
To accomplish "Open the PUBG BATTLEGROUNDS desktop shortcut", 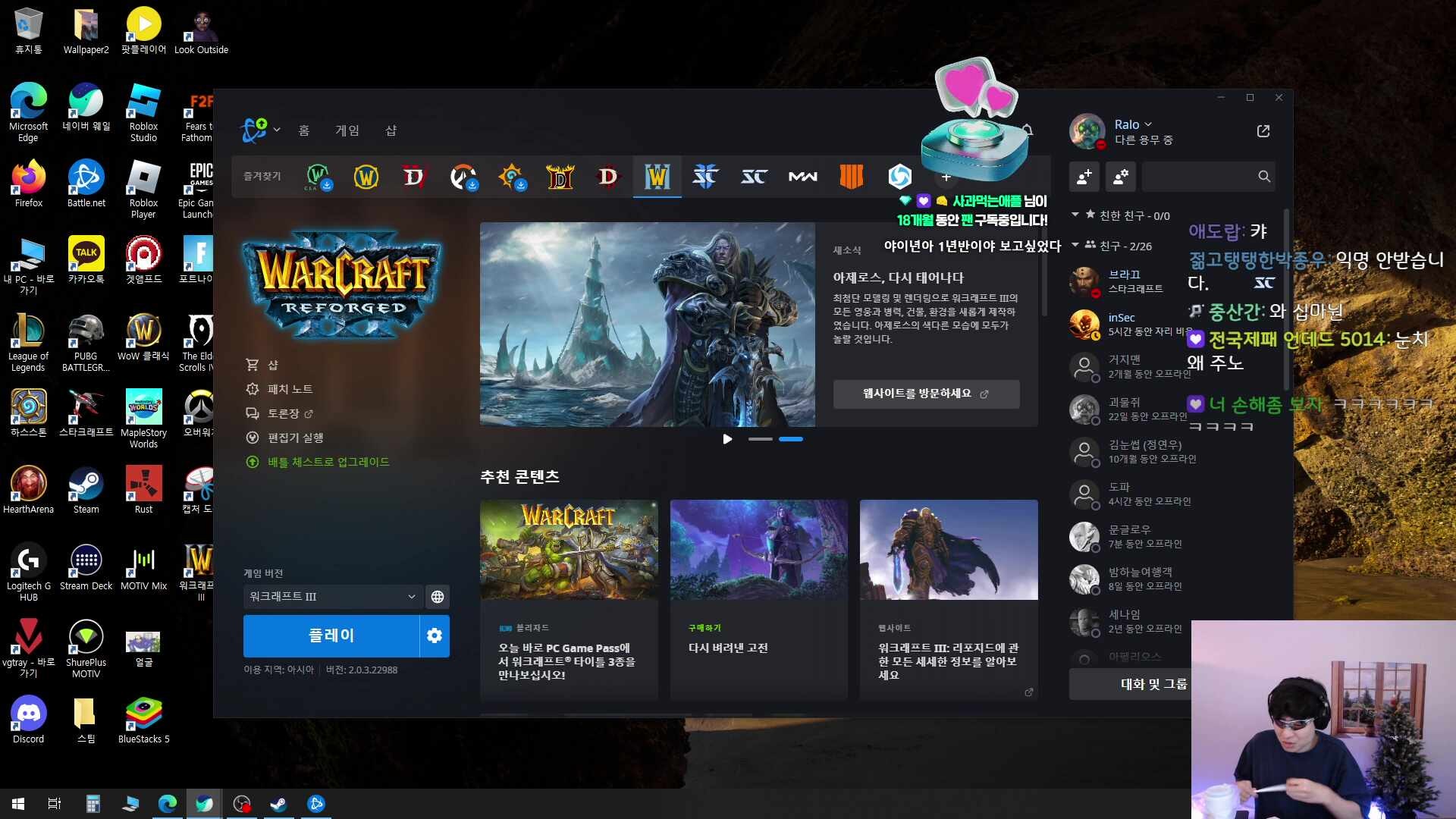I will pyautogui.click(x=86, y=342).
